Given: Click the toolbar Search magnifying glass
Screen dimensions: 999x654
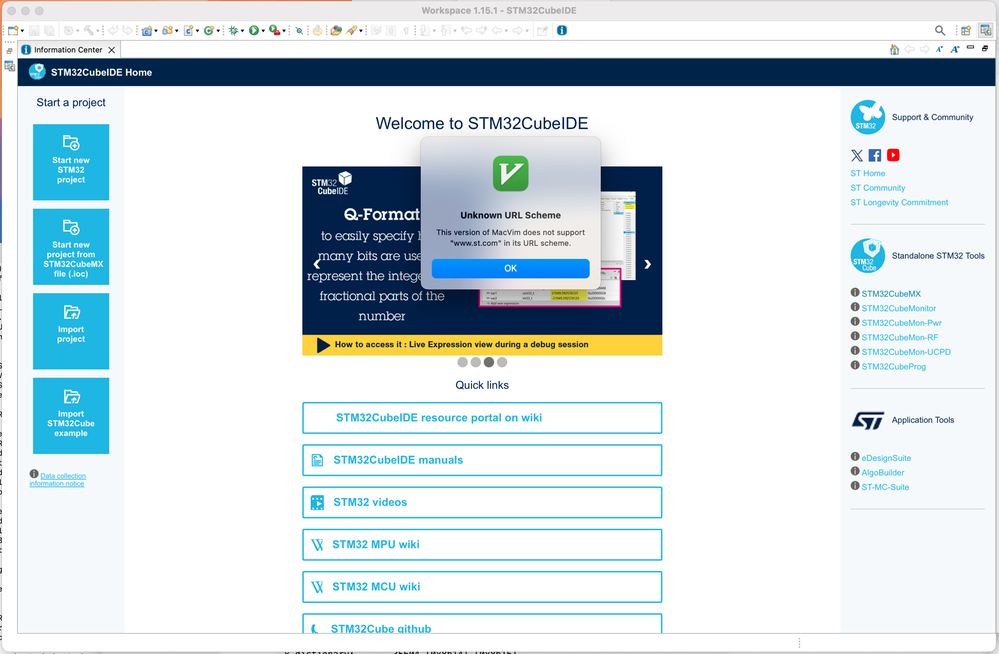Looking at the screenshot, I should (940, 31).
